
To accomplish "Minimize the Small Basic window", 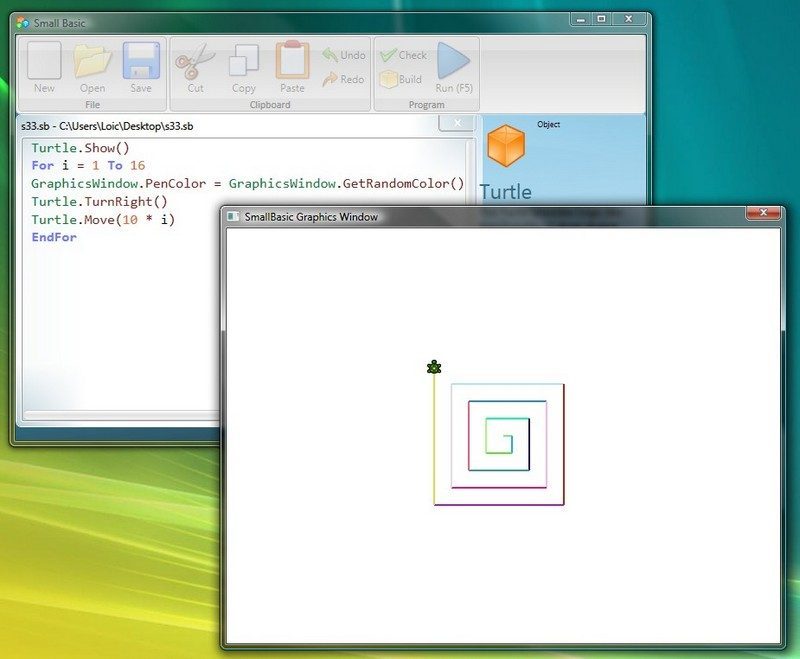I will [x=581, y=19].
